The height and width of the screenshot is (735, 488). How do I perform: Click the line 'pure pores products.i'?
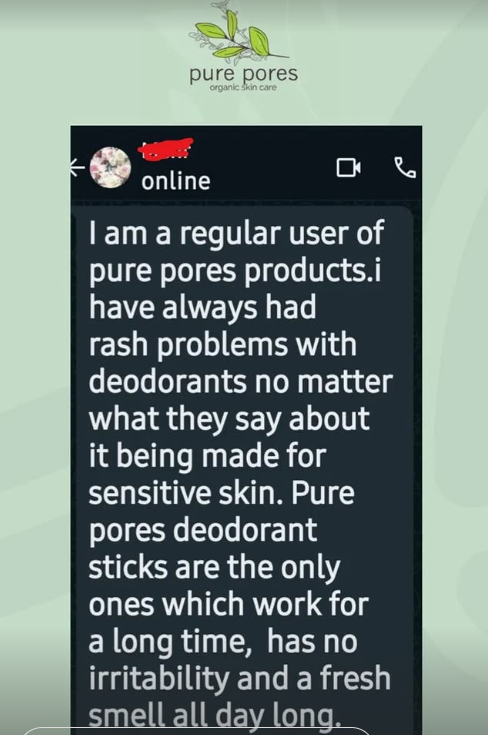[235, 272]
